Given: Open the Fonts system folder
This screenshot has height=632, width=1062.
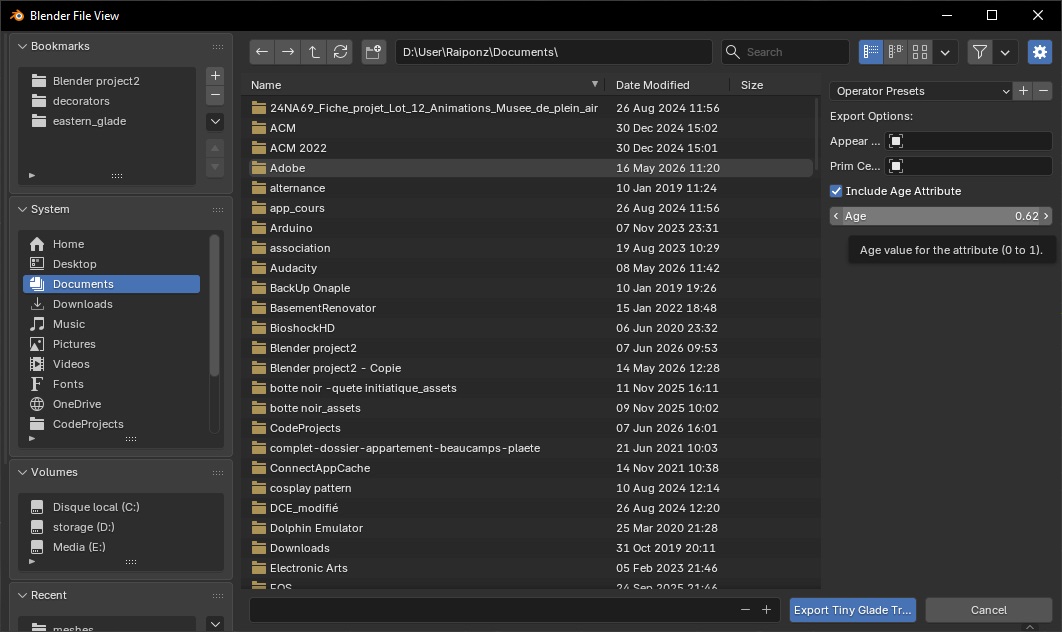Looking at the screenshot, I should pos(112,384).
